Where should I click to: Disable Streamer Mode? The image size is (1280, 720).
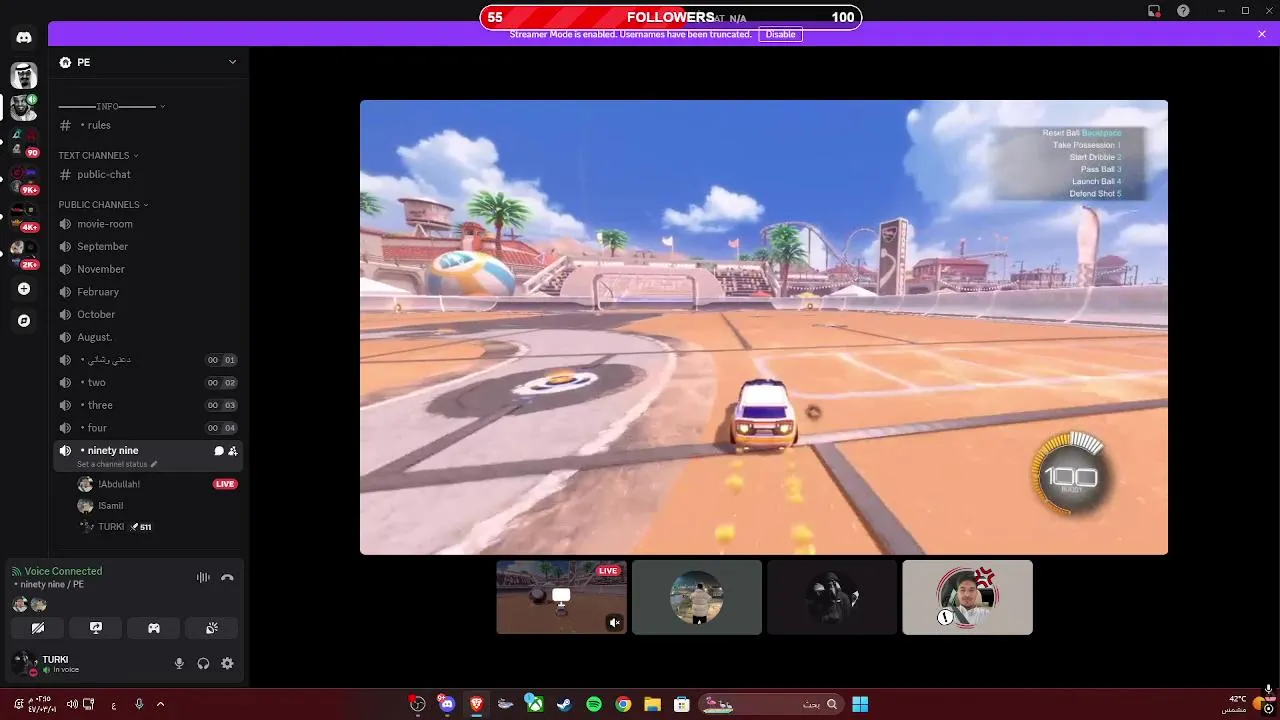tap(781, 34)
